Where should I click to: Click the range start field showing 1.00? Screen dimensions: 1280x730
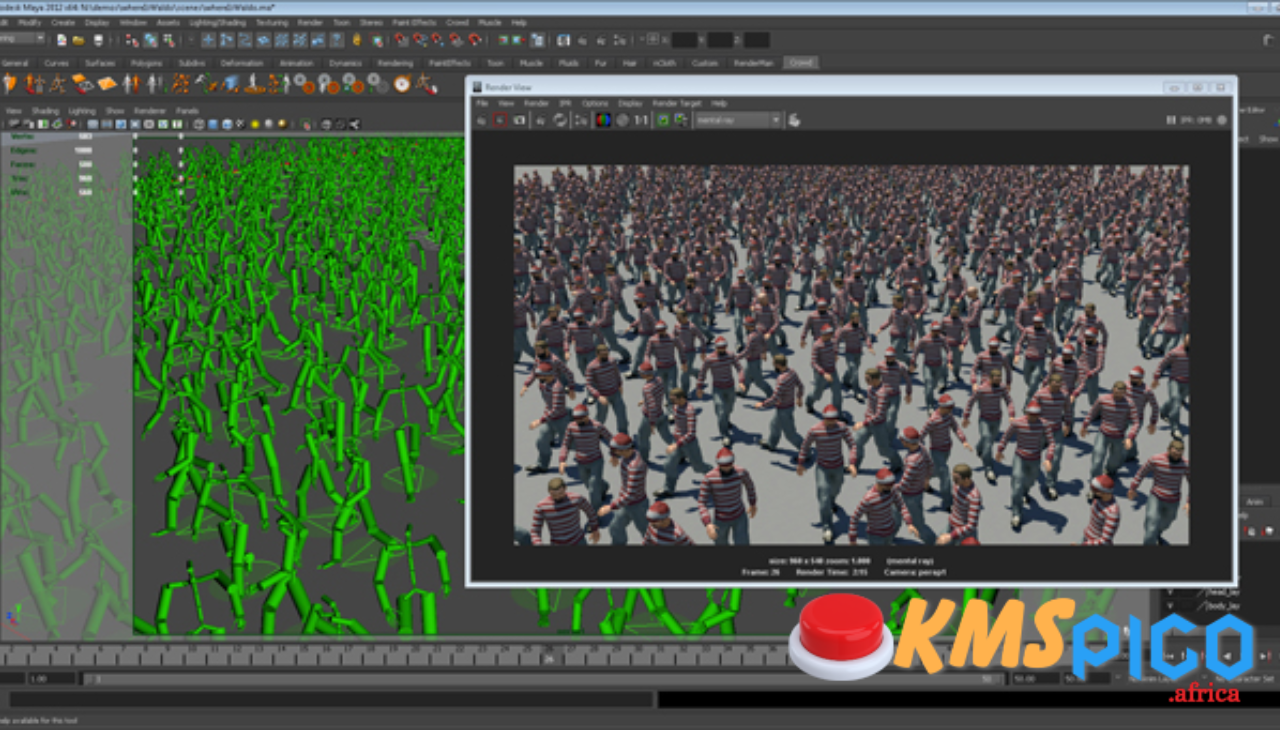point(48,679)
